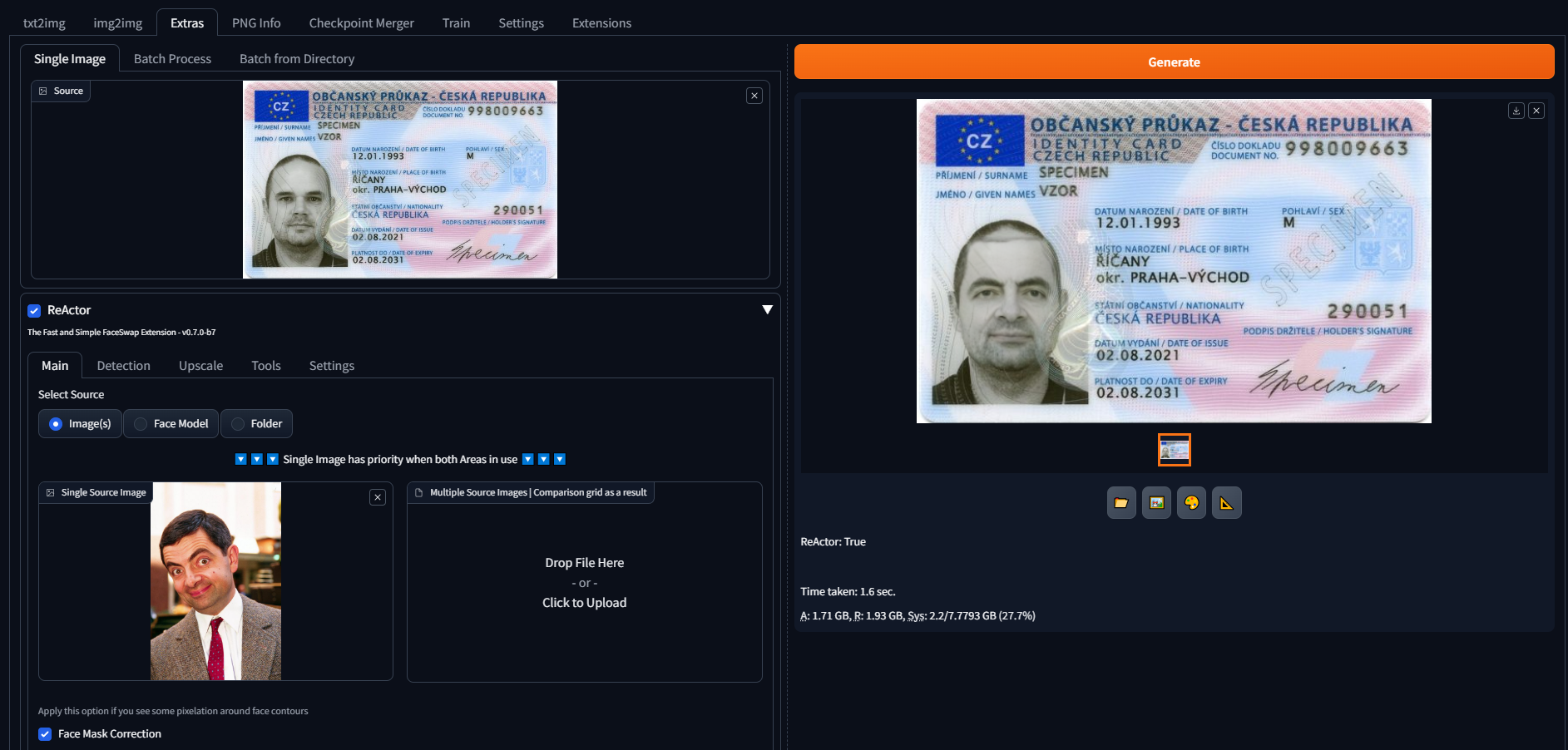Remove the Single Source Image face
The width and height of the screenshot is (1568, 750).
[x=378, y=497]
